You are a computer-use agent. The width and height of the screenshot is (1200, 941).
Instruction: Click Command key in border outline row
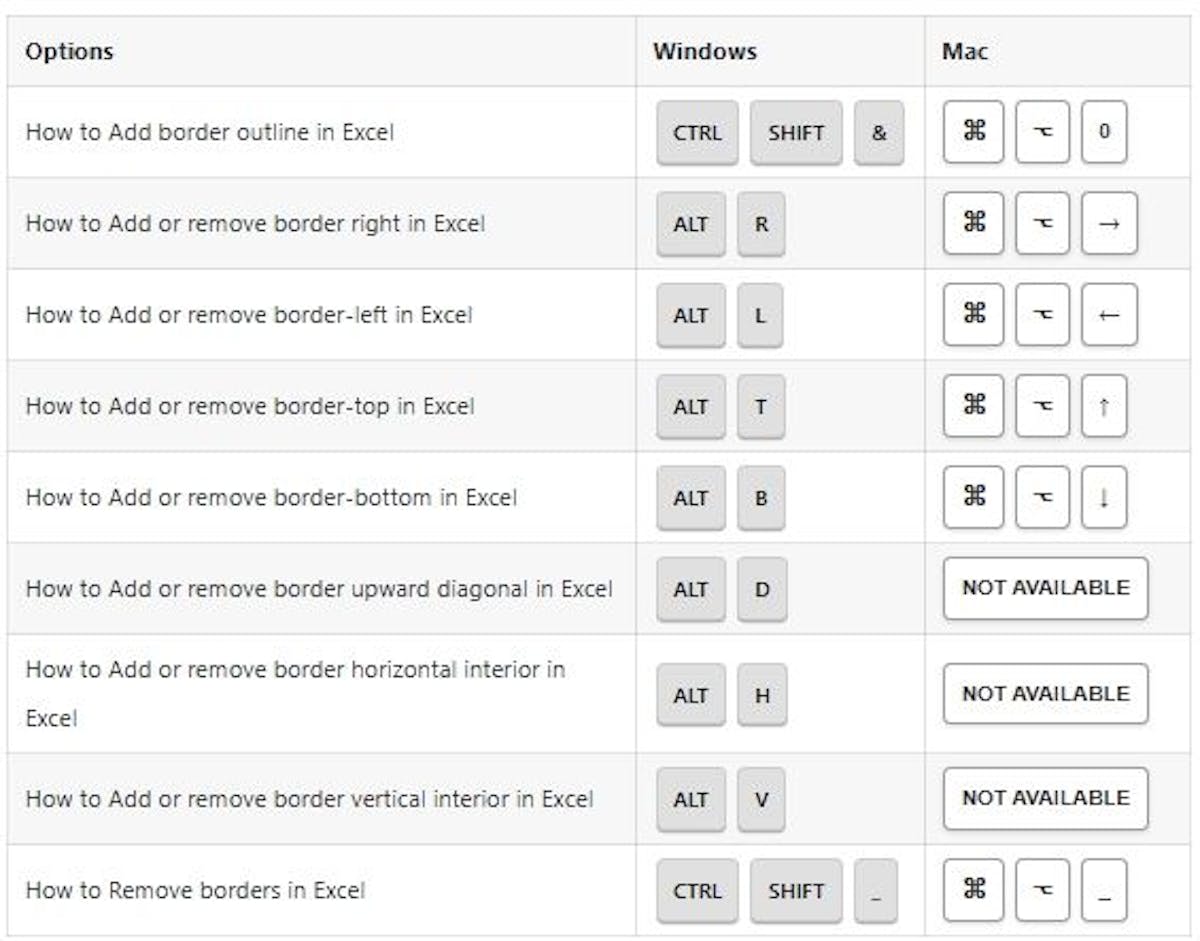[973, 132]
